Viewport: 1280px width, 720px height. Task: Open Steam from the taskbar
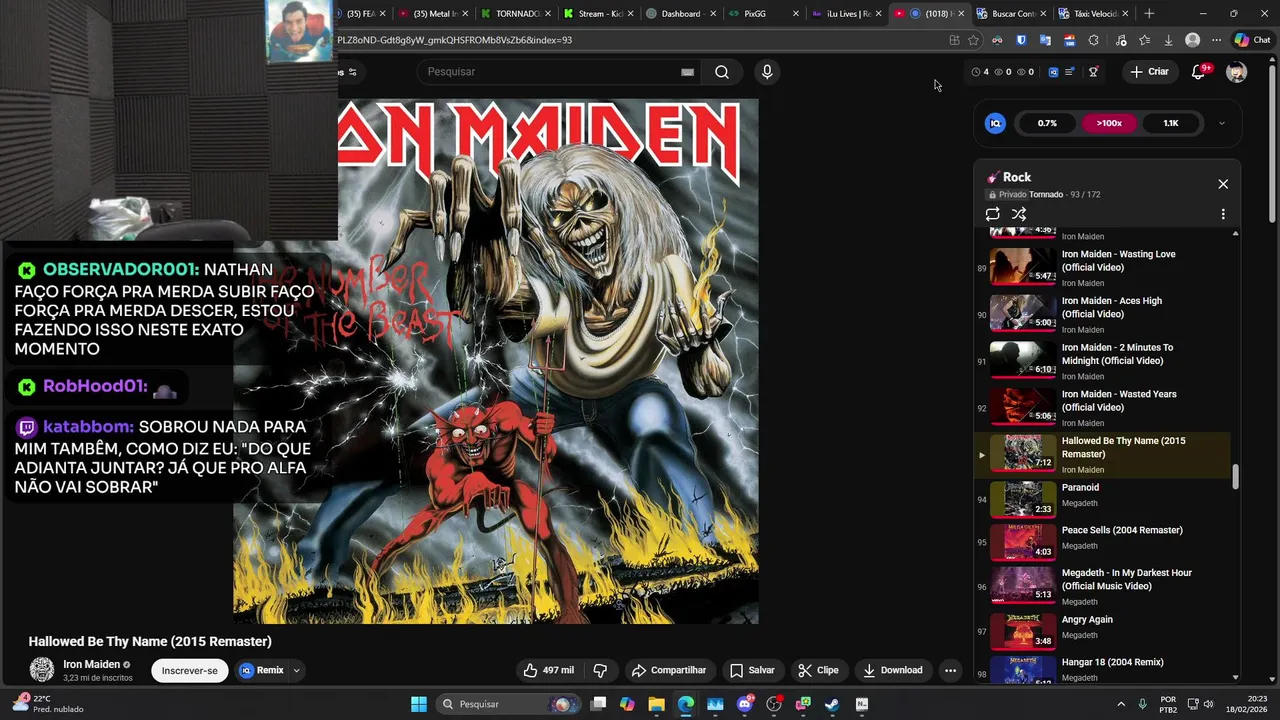click(x=832, y=704)
